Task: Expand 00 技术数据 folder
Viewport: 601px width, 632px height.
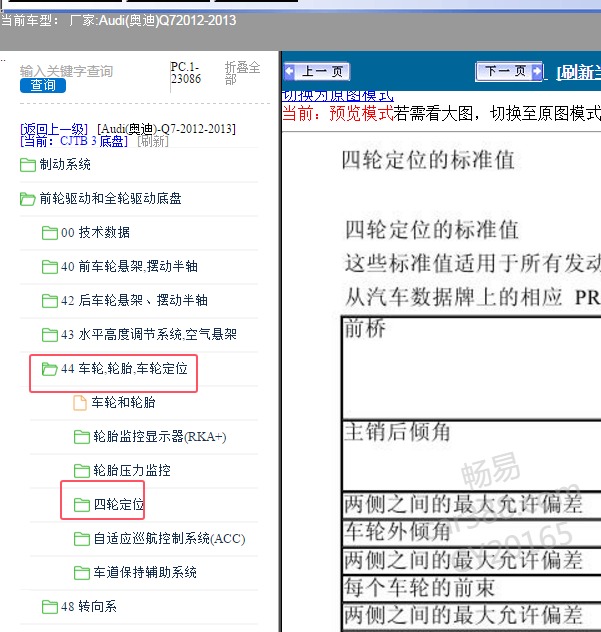Action: [96, 233]
